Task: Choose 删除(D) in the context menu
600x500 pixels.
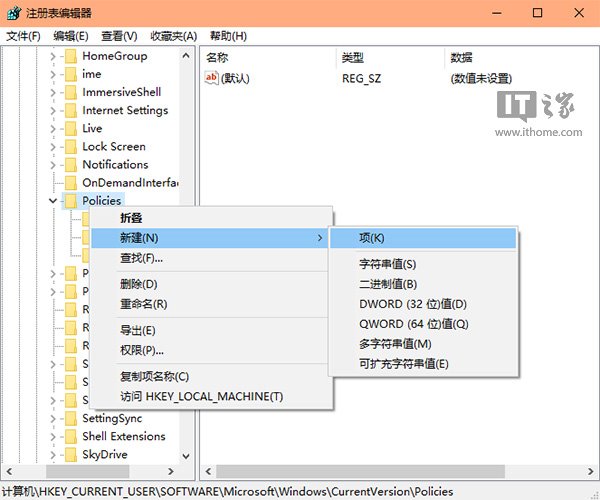Action: tap(211, 284)
